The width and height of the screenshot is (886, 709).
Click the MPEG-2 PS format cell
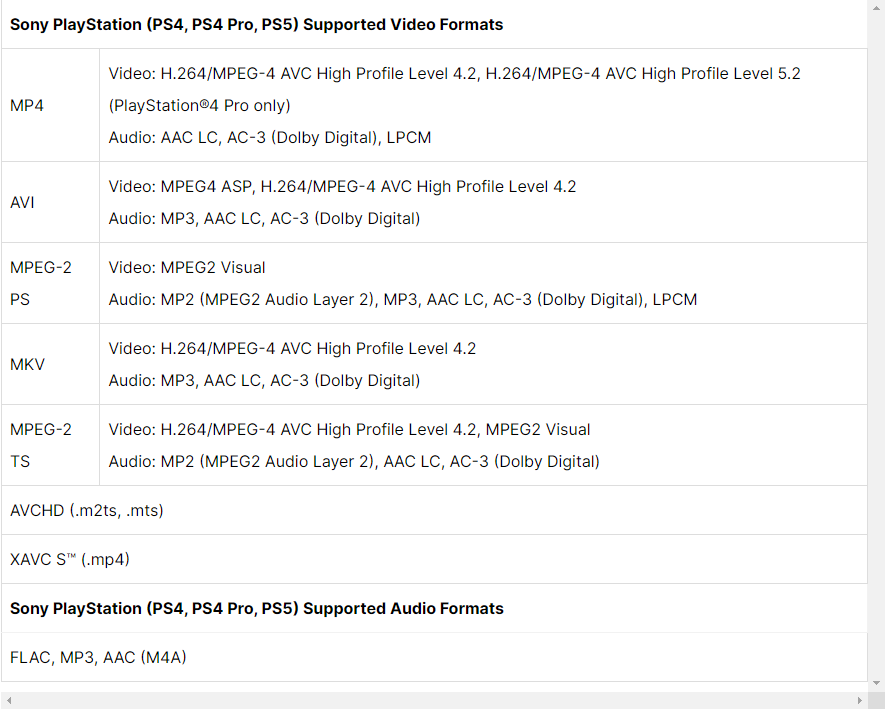coord(50,283)
